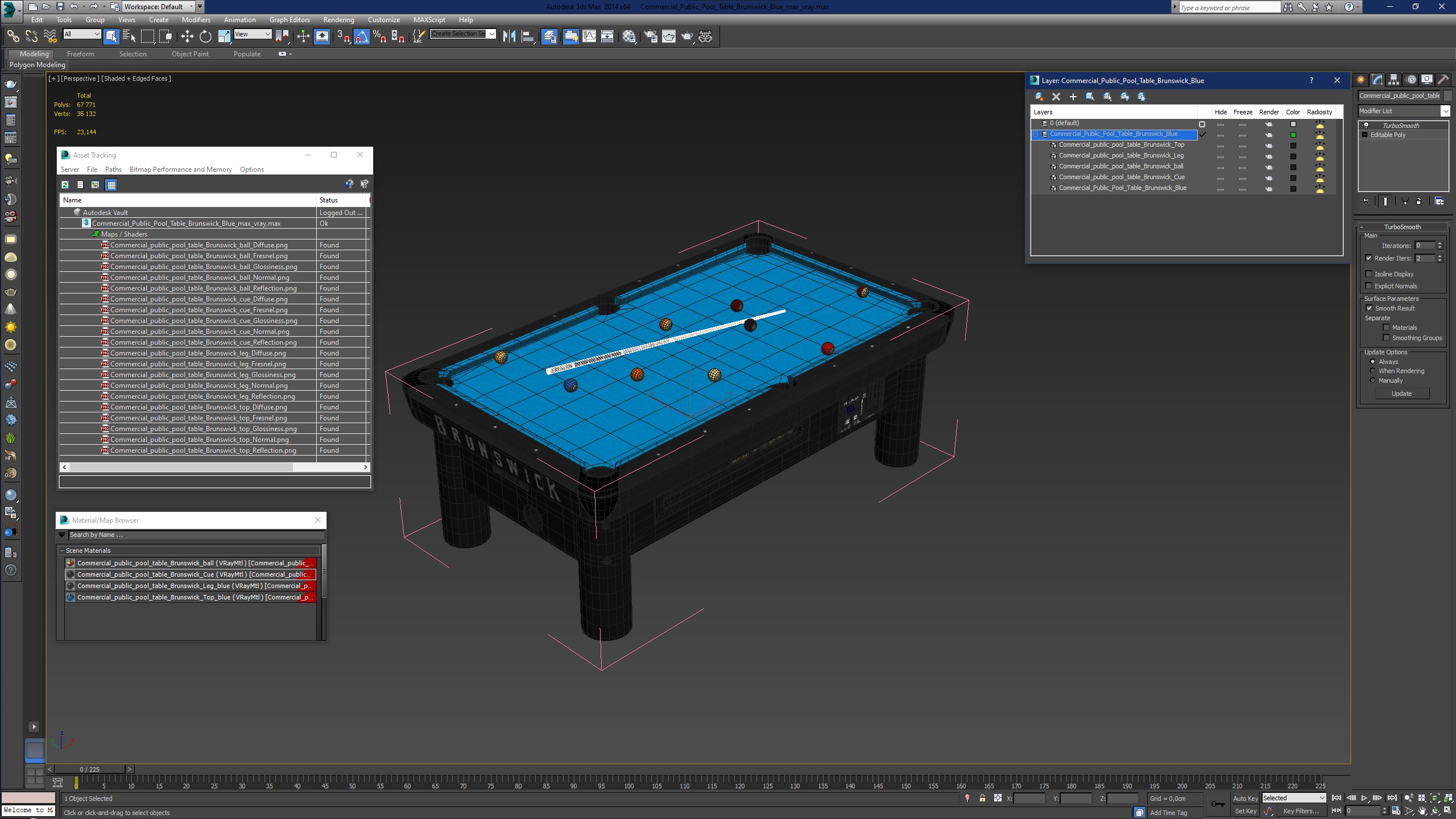1456x819 pixels.
Task: Choose the Select and Move tool
Action: coord(187,36)
